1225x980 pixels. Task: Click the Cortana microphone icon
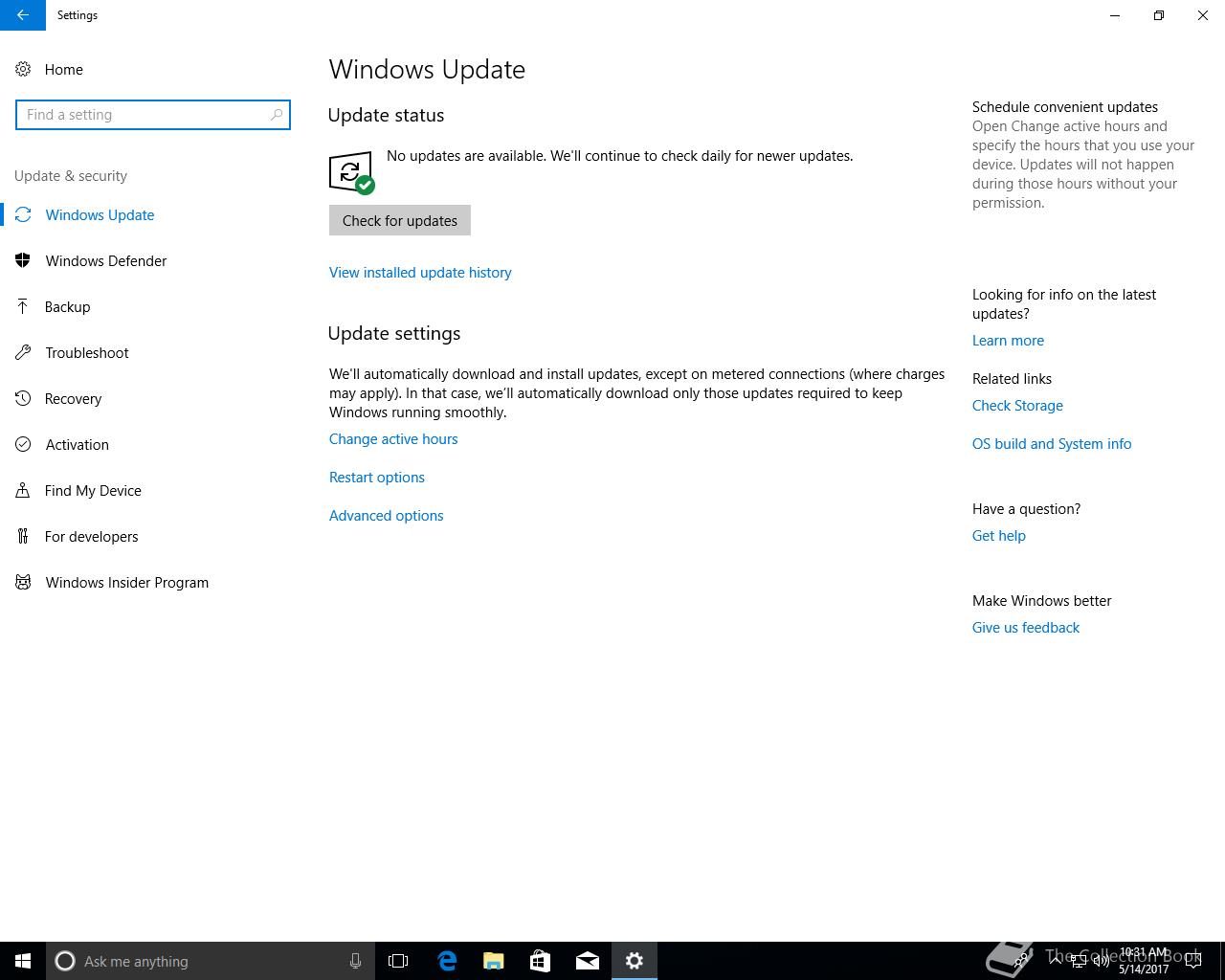point(355,961)
